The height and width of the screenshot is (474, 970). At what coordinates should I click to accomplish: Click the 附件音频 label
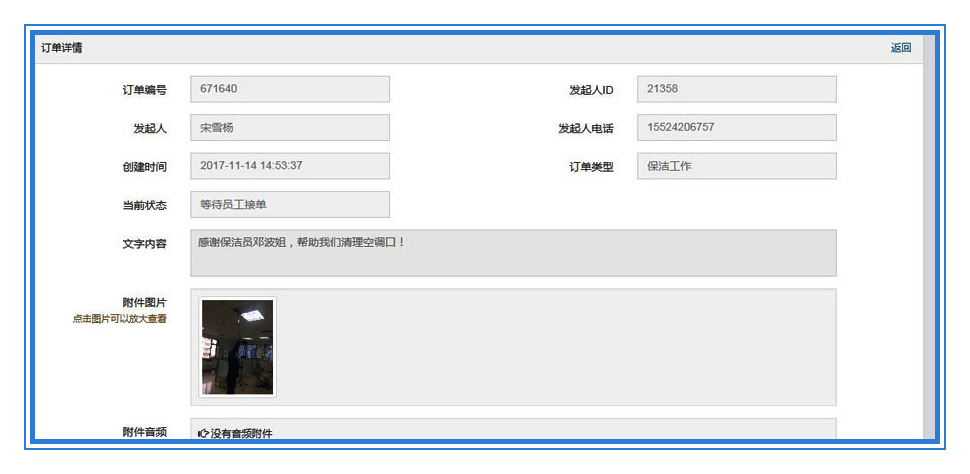coord(145,432)
